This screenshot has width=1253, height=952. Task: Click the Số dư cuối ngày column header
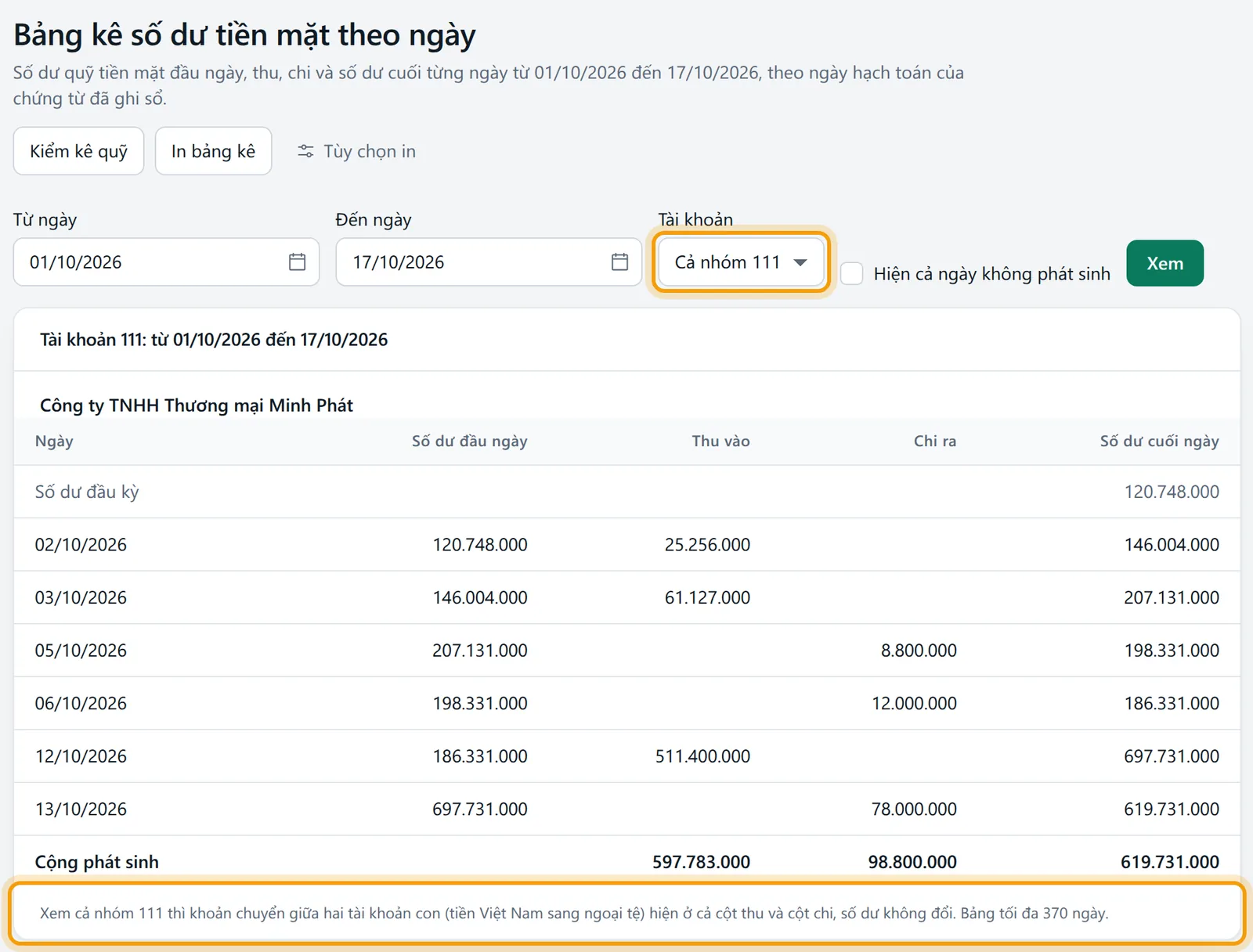click(x=1159, y=441)
